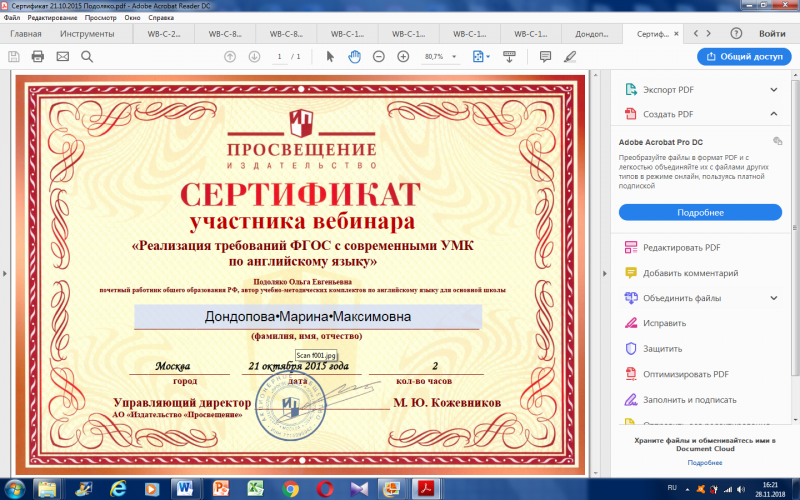This screenshot has height=500, width=800.
Task: Click the Save file floppy icon
Action: (14, 56)
